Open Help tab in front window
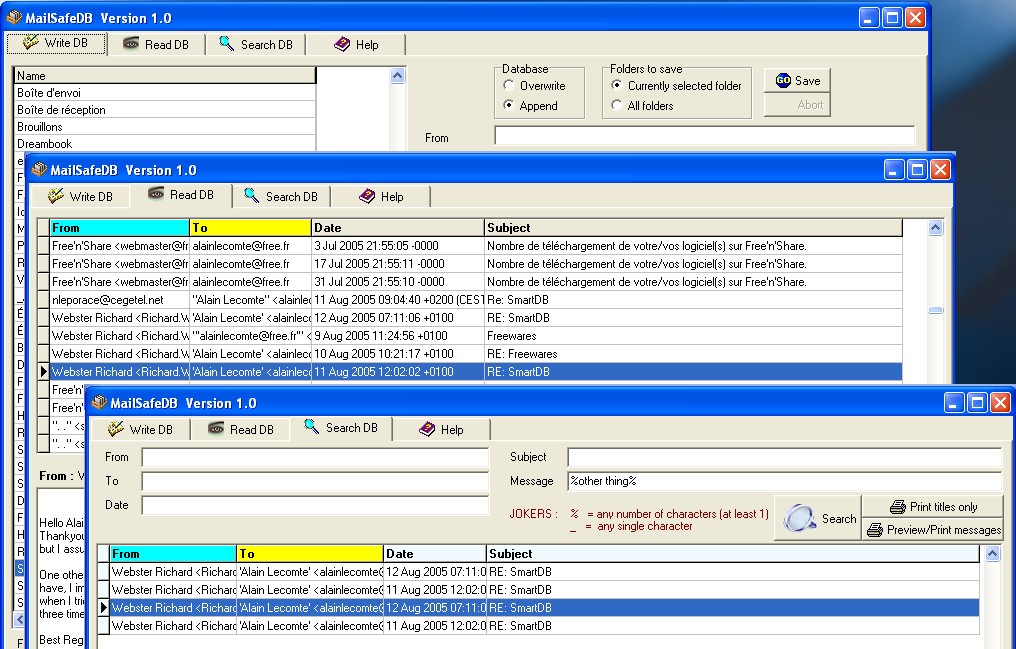This screenshot has height=649, width=1016. click(441, 429)
